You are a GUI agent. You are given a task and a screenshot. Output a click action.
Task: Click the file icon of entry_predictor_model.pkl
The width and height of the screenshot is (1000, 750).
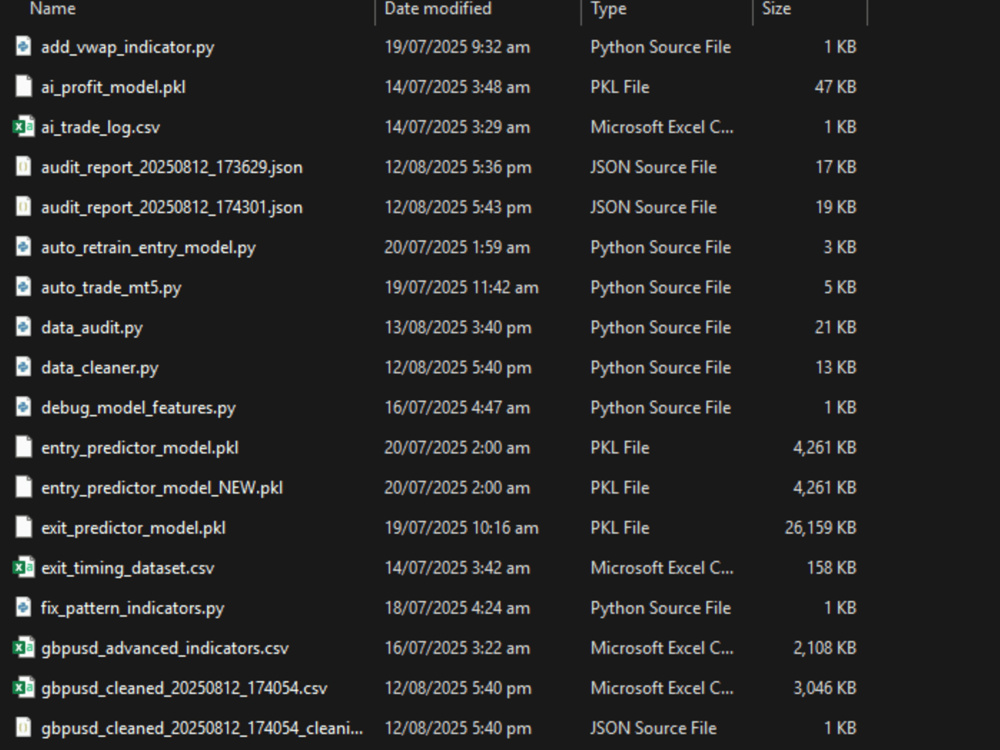[24, 448]
